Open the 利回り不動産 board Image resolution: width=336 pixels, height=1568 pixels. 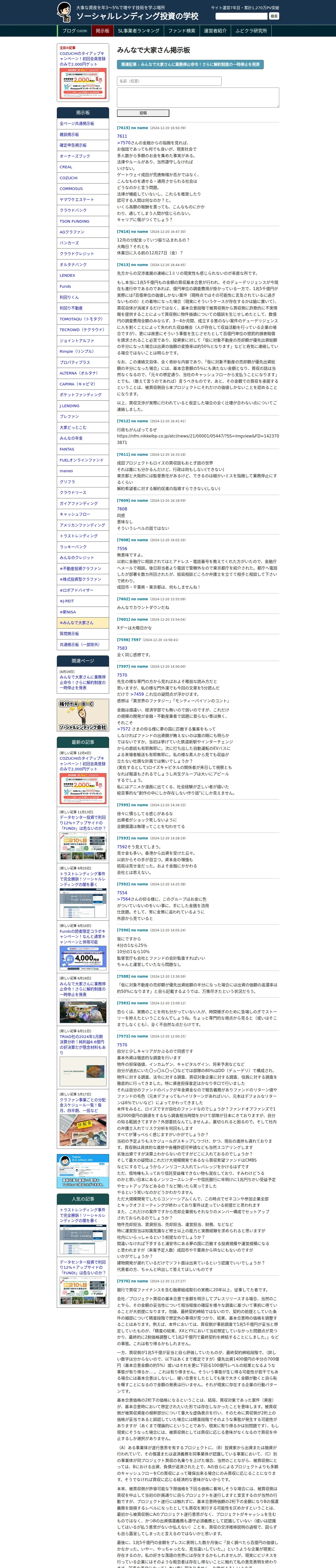pos(83,308)
